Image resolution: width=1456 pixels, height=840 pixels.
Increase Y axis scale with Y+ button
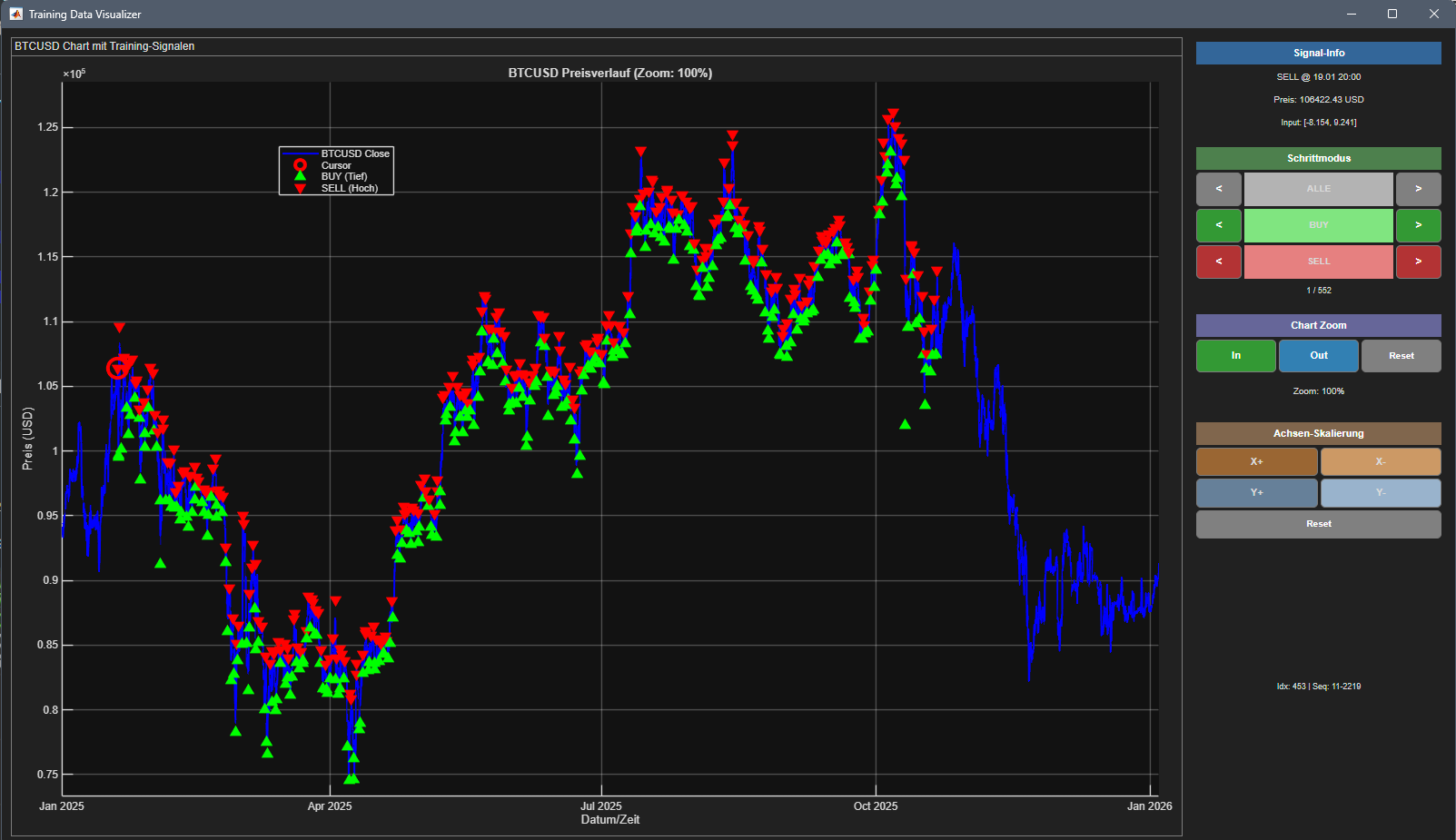click(x=1256, y=493)
